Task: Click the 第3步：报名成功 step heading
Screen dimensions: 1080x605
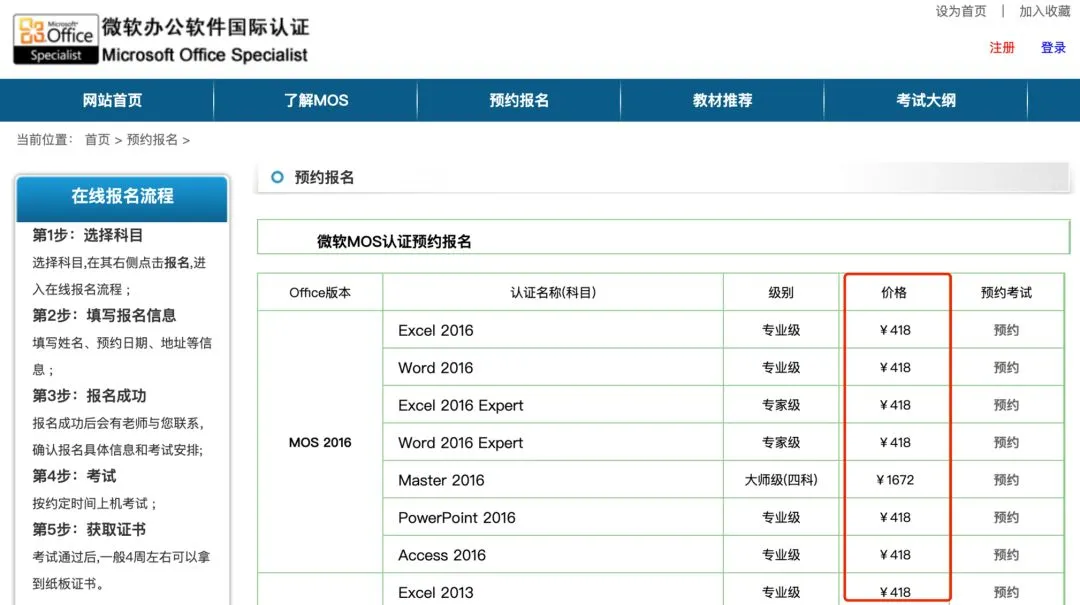Action: point(89,396)
